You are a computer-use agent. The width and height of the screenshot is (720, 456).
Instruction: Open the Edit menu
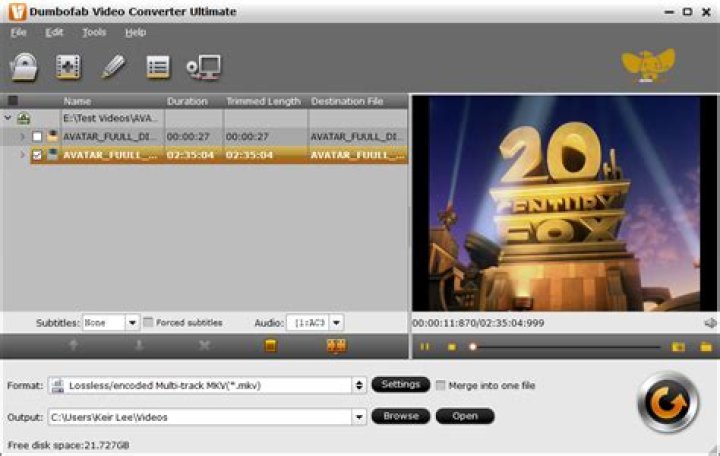54,32
